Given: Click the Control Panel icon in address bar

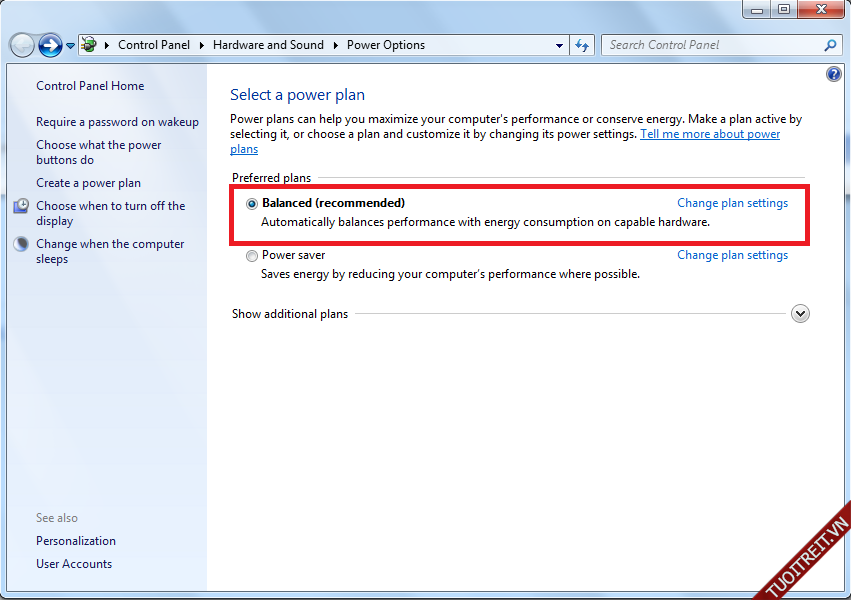Looking at the screenshot, I should coord(90,45).
